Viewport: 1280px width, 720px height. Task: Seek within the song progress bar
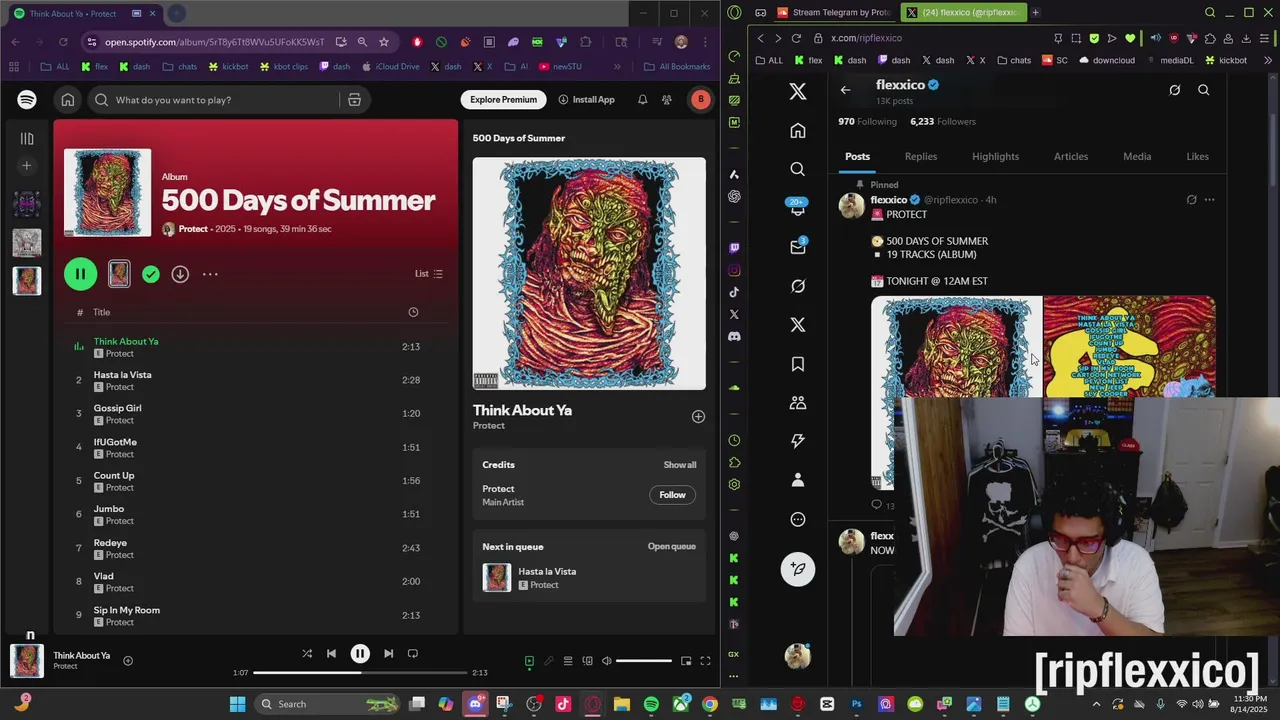[360, 672]
